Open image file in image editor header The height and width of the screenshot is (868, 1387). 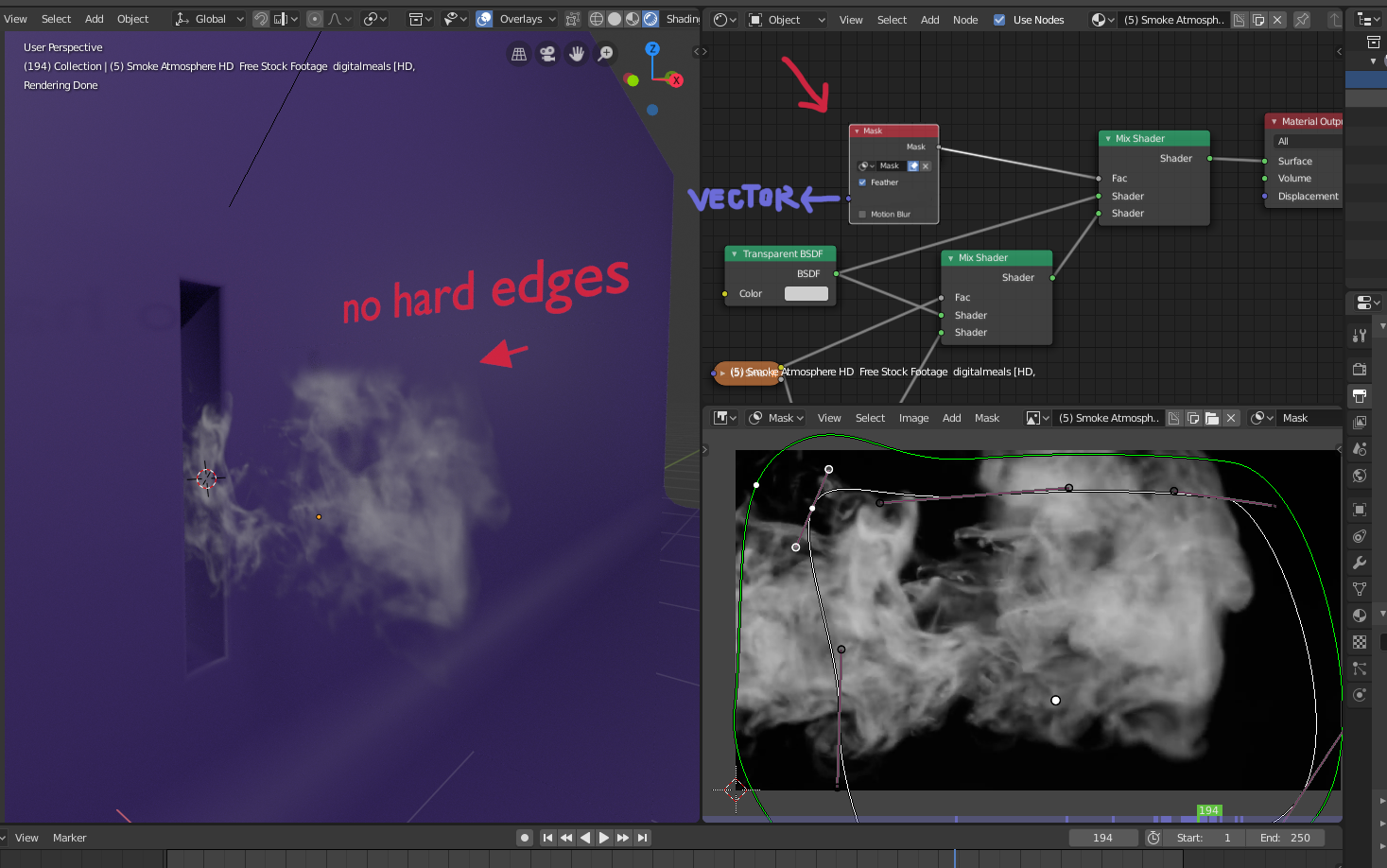tap(1212, 418)
